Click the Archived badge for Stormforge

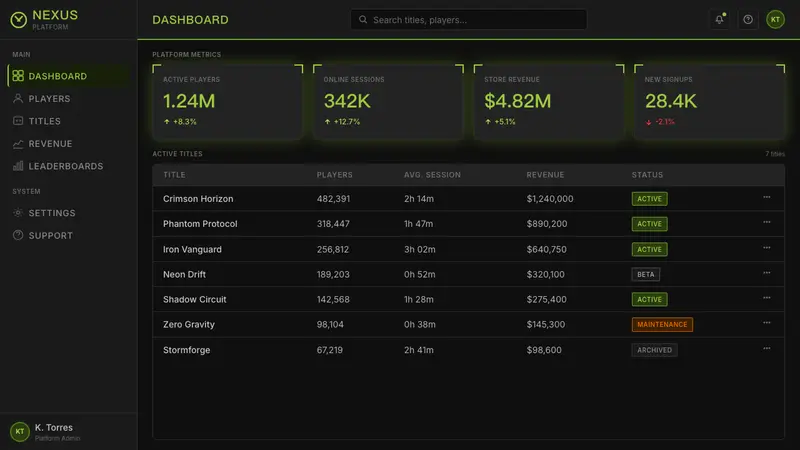(x=654, y=350)
